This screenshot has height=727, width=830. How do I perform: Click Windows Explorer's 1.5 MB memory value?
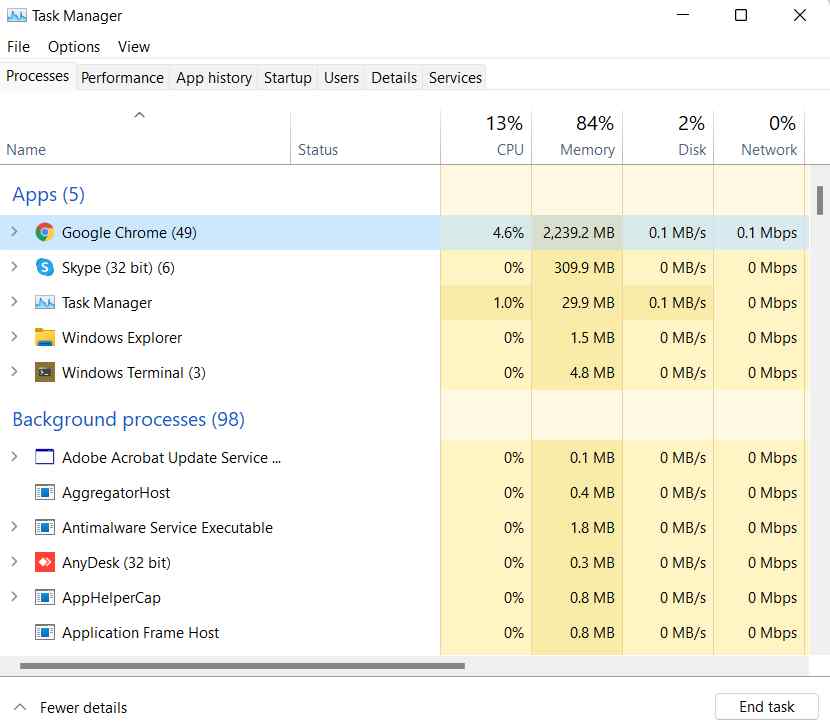pyautogui.click(x=592, y=337)
